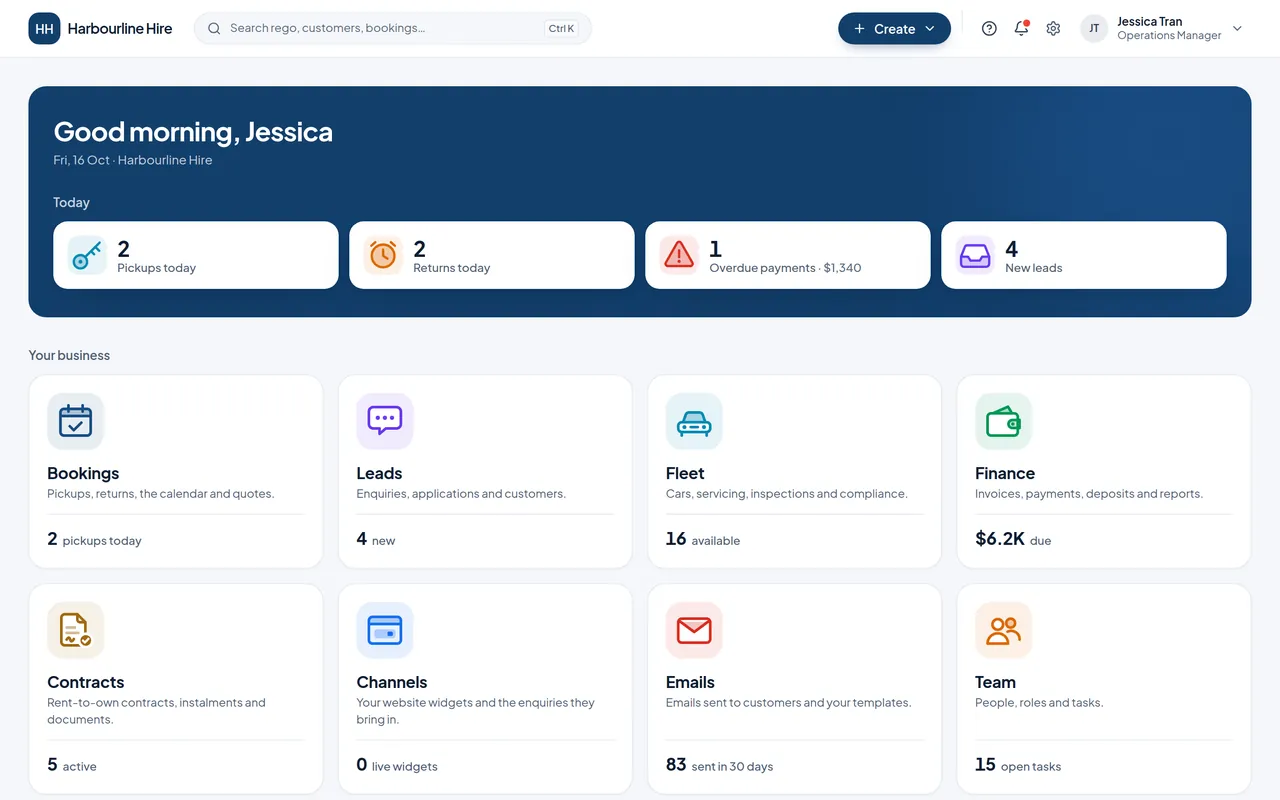This screenshot has height=800, width=1280.
Task: Click the Channels widget icon
Action: coord(385,630)
